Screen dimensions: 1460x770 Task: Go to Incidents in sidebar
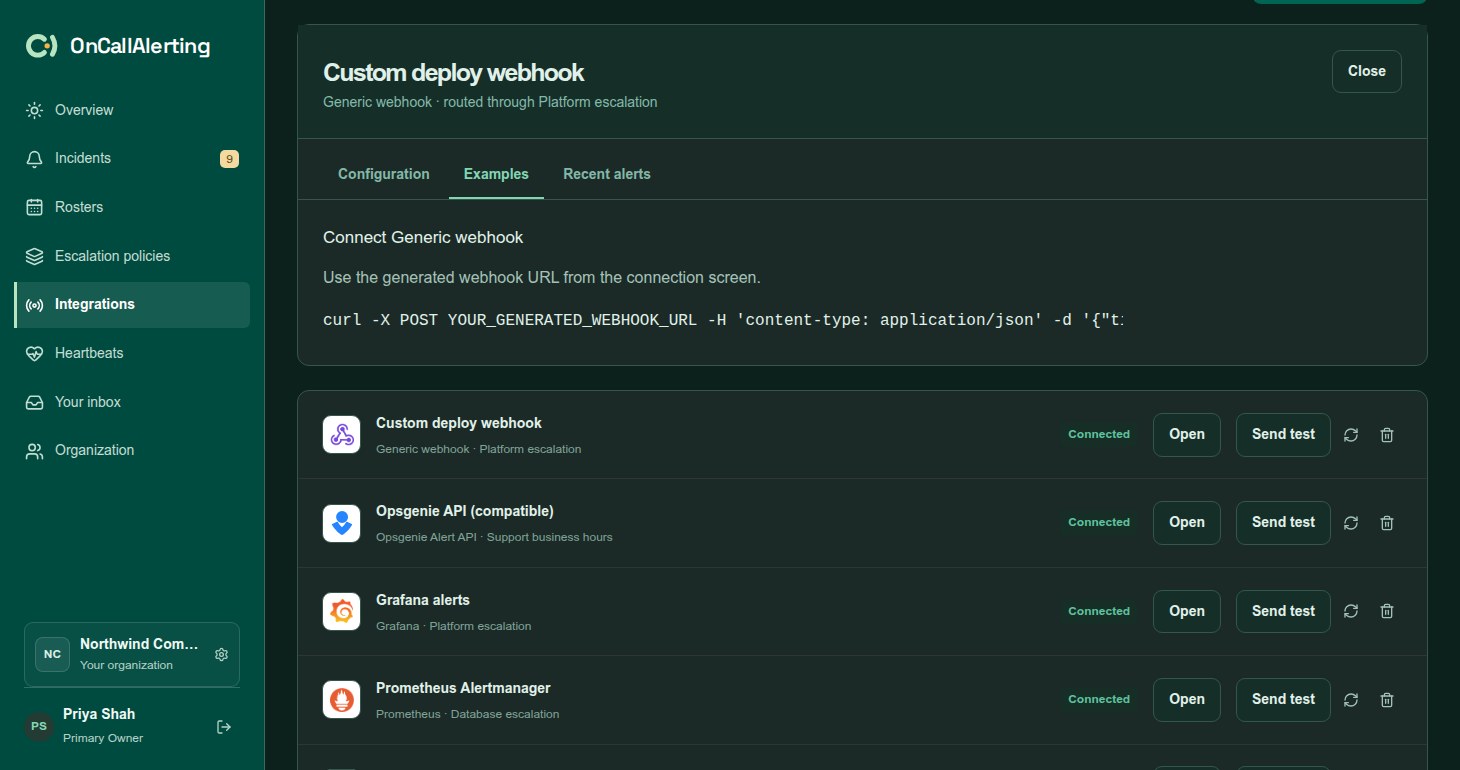[132, 158]
